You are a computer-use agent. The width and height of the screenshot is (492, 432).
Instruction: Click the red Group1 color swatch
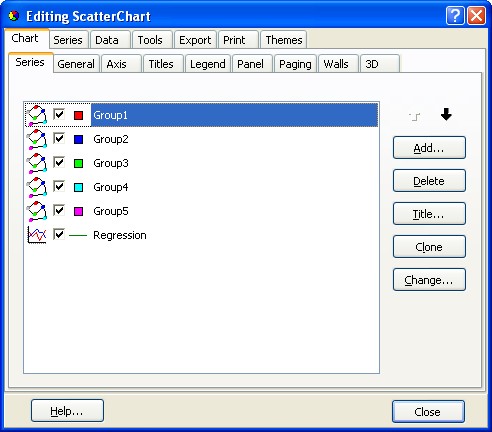79,115
